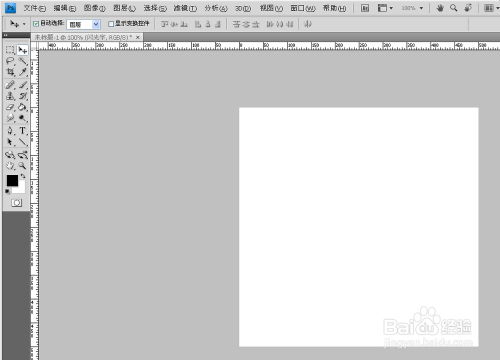Select the Clone Stamp tool
Screen dimensions: 500x360
coord(10,96)
